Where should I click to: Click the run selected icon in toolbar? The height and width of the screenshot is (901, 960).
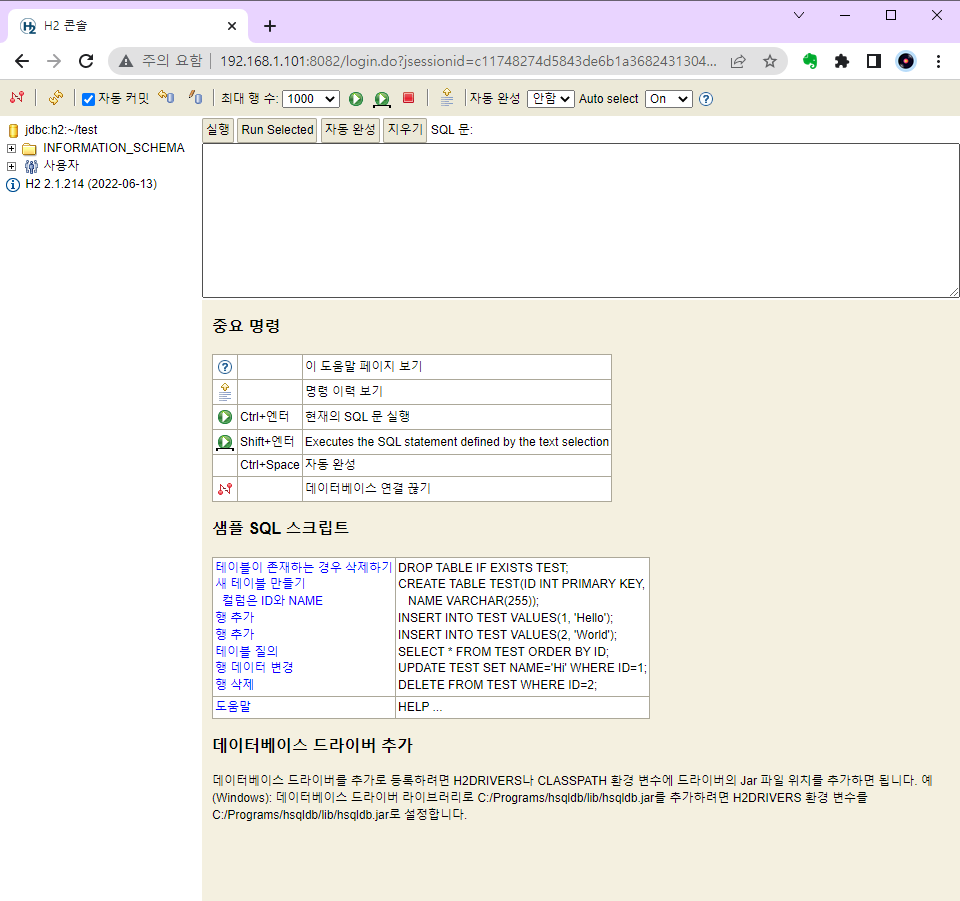tap(382, 99)
